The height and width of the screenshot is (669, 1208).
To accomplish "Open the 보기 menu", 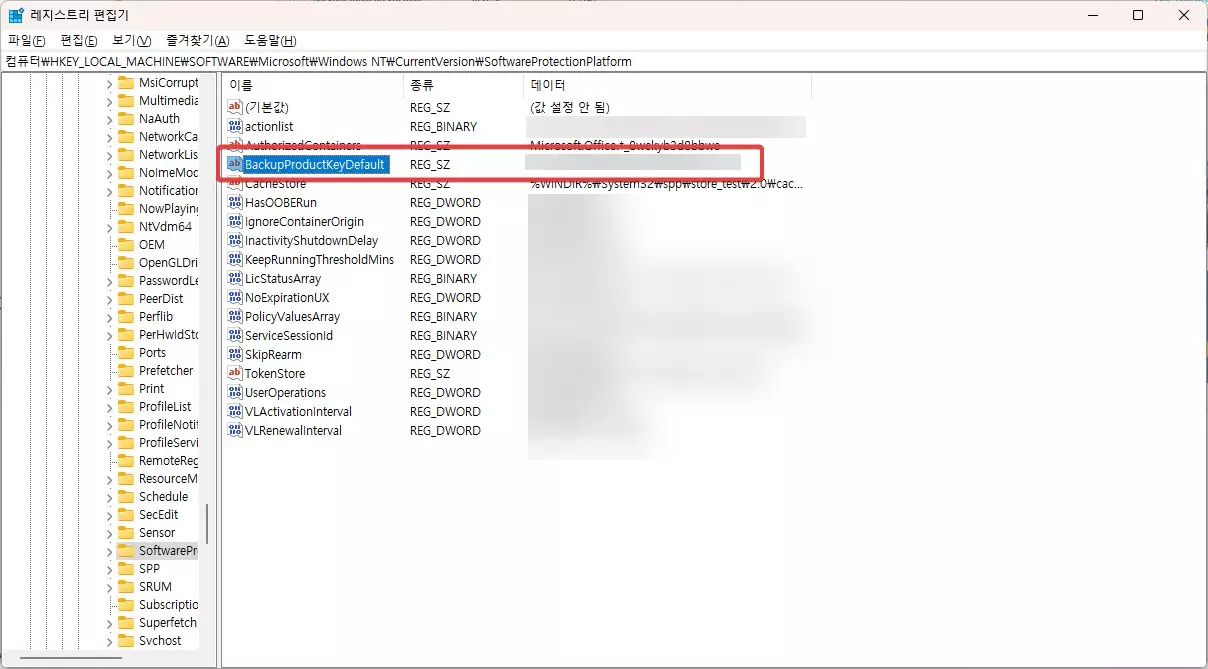I will [132, 40].
